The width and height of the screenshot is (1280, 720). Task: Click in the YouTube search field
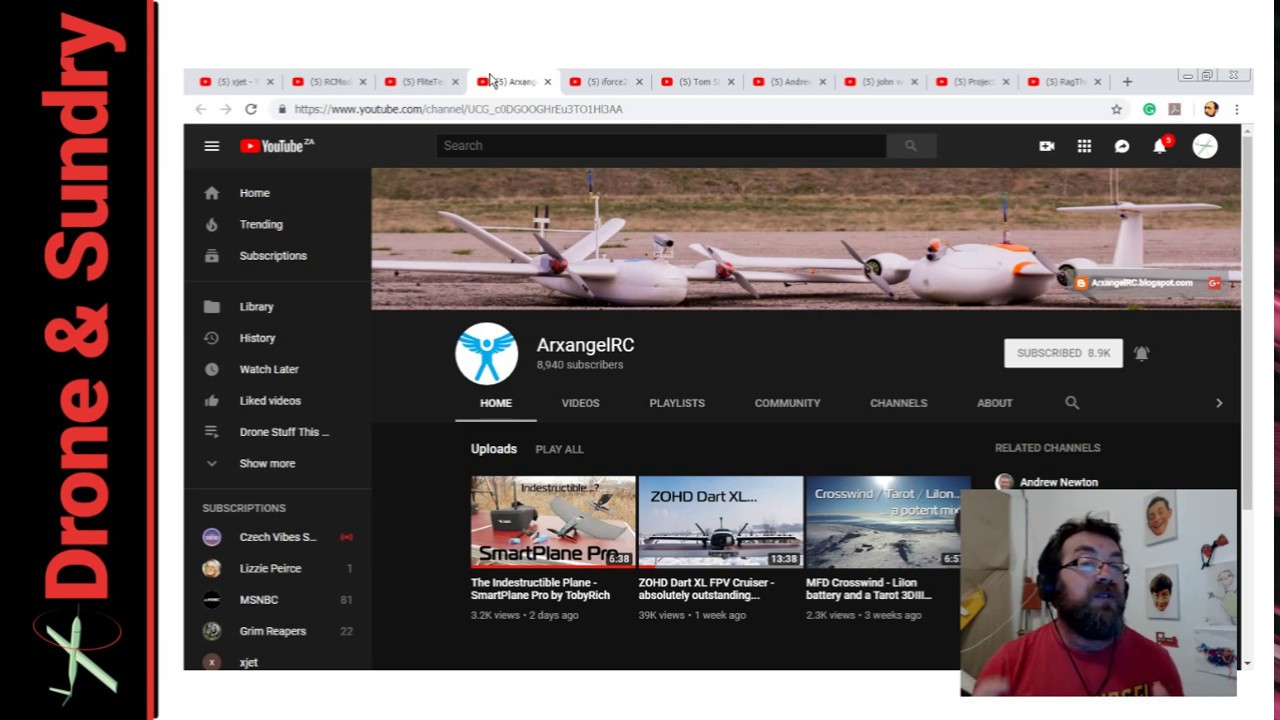[661, 146]
